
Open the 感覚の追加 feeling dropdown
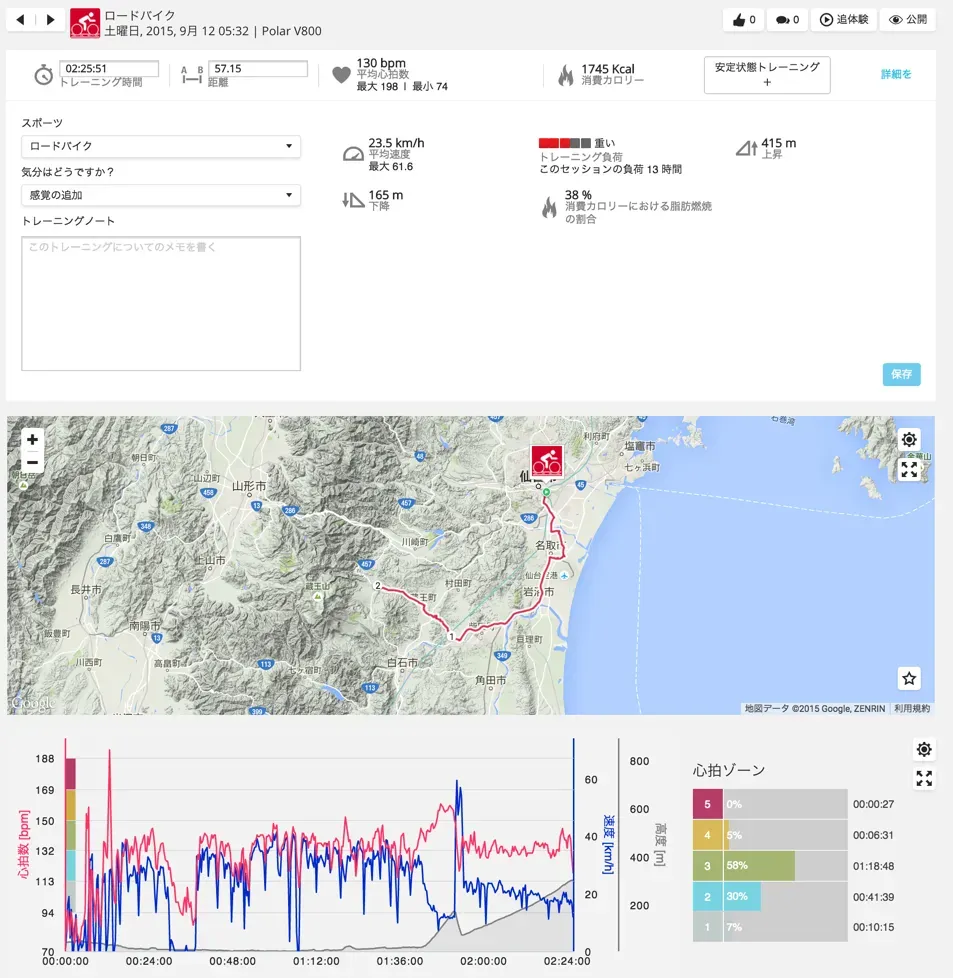160,195
